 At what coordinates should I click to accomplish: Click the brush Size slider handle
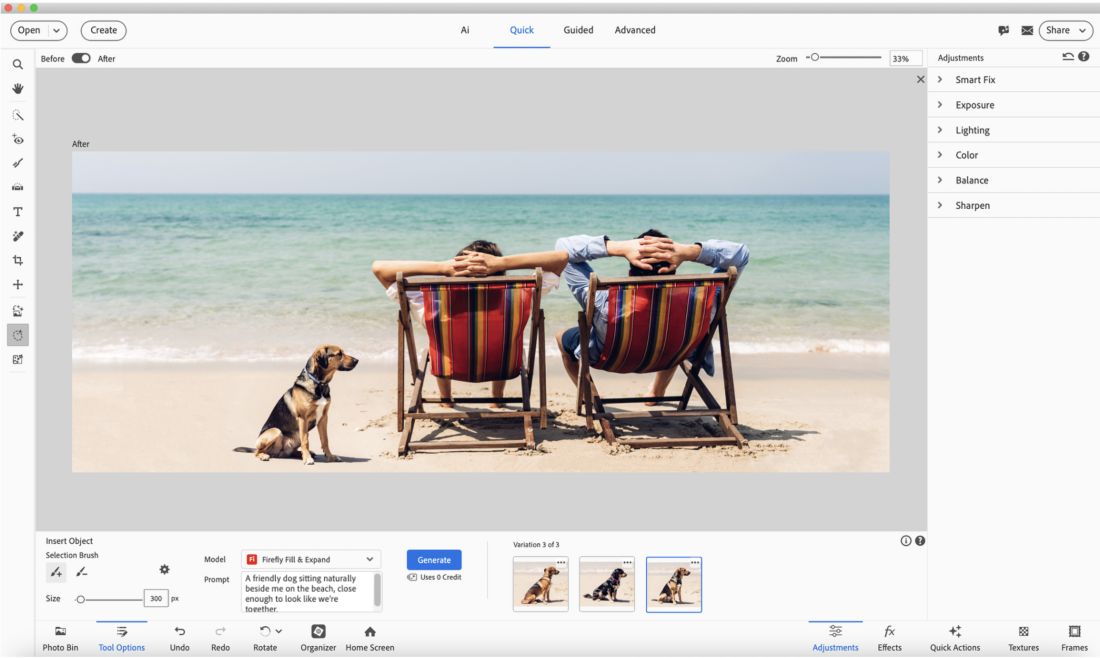tap(81, 599)
